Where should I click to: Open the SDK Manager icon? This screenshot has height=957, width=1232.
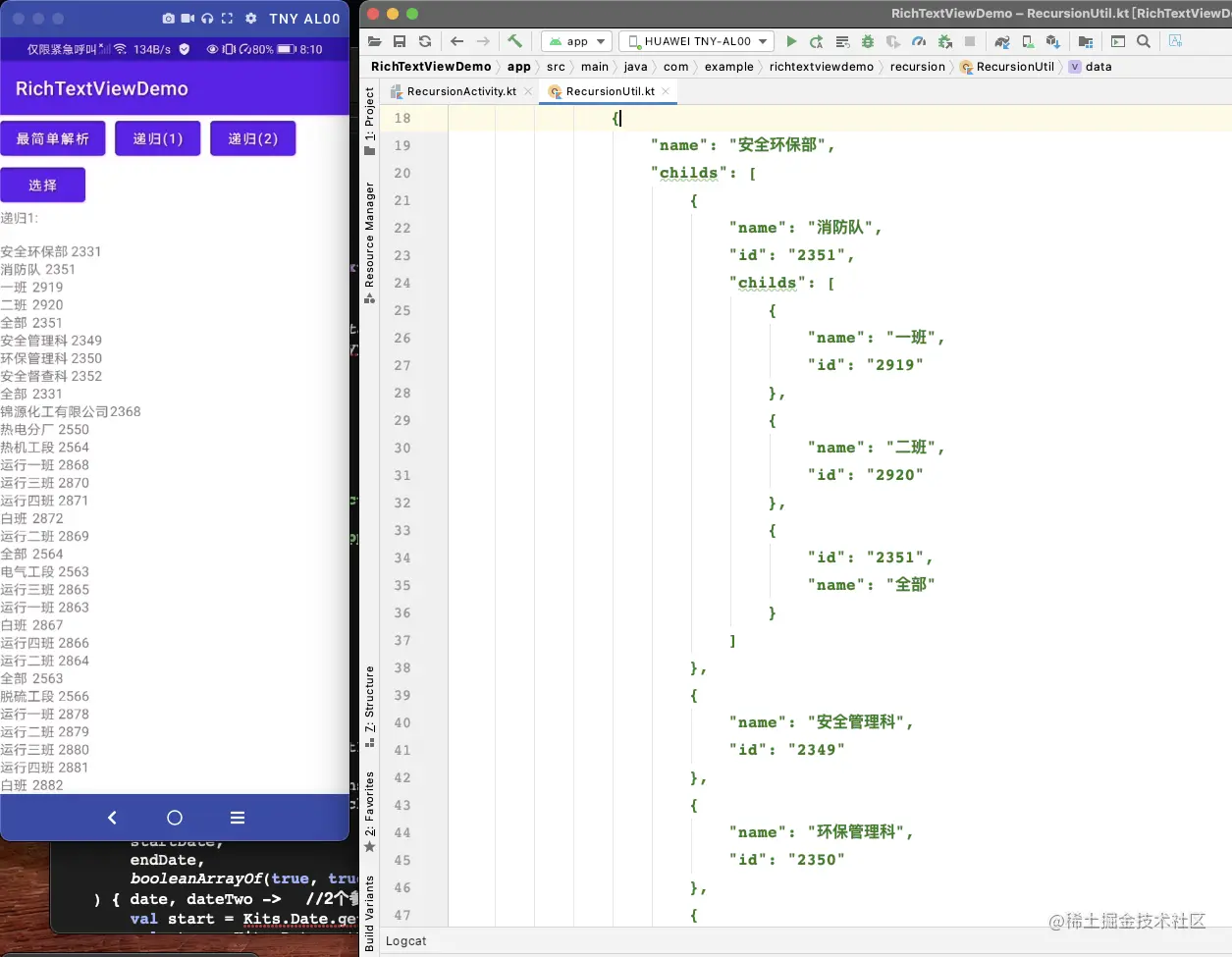tap(1053, 41)
